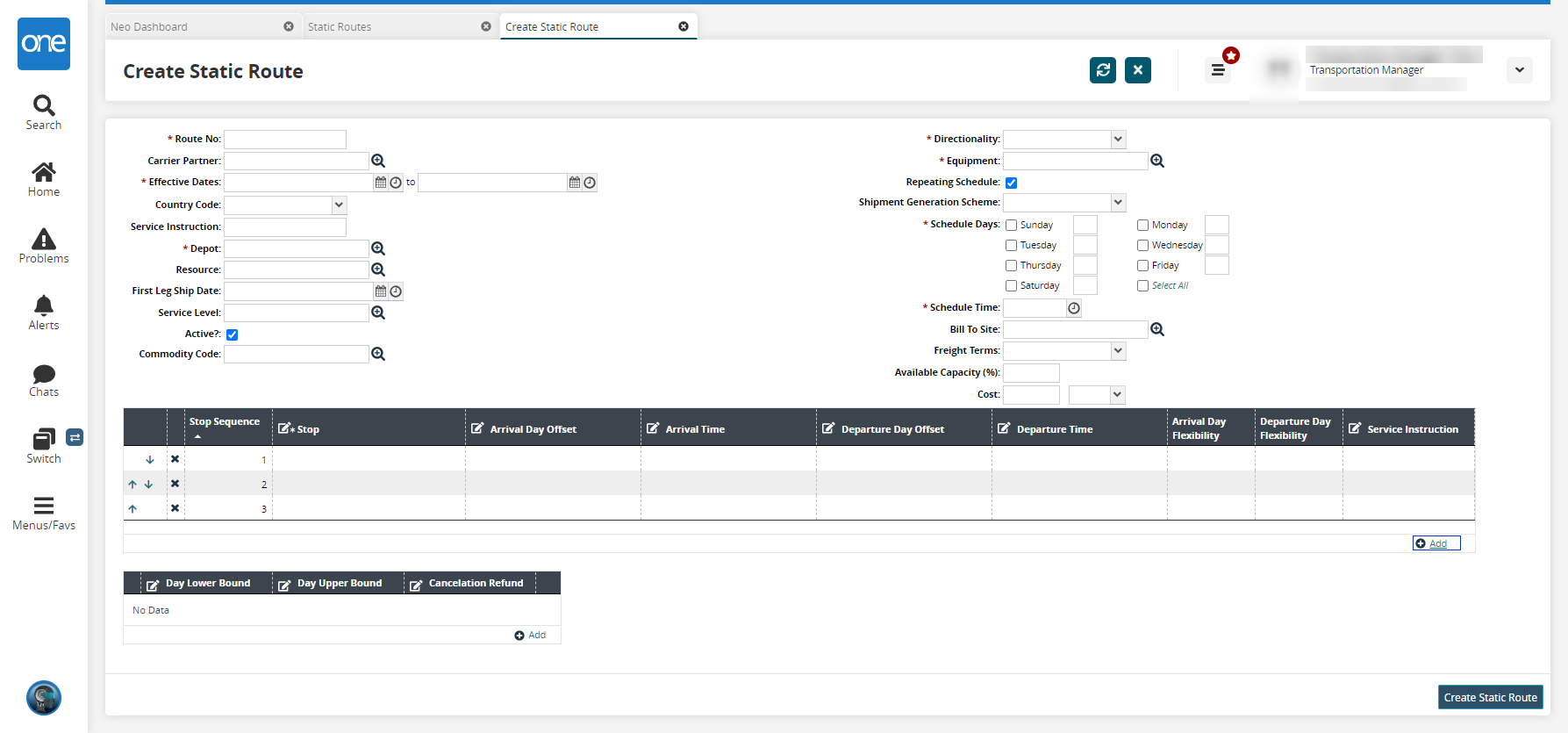This screenshot has width=1568, height=733.
Task: Open the Problems panel
Action: pyautogui.click(x=44, y=247)
